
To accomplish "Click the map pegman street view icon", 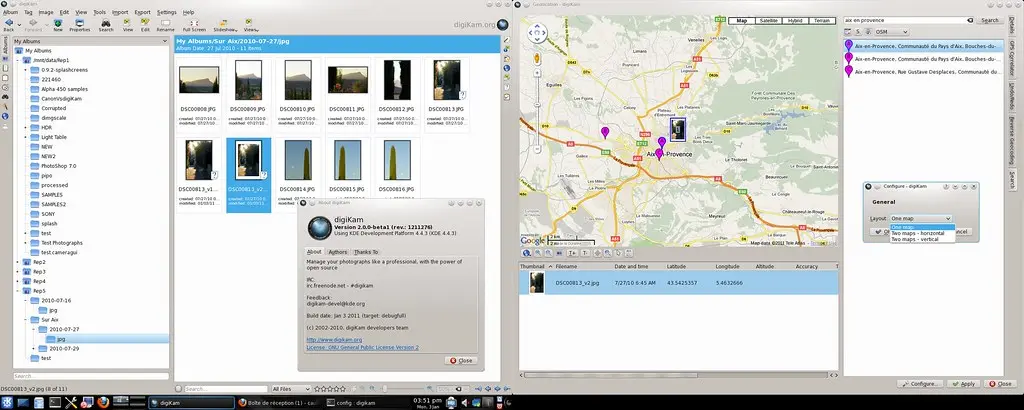I will point(536,58).
